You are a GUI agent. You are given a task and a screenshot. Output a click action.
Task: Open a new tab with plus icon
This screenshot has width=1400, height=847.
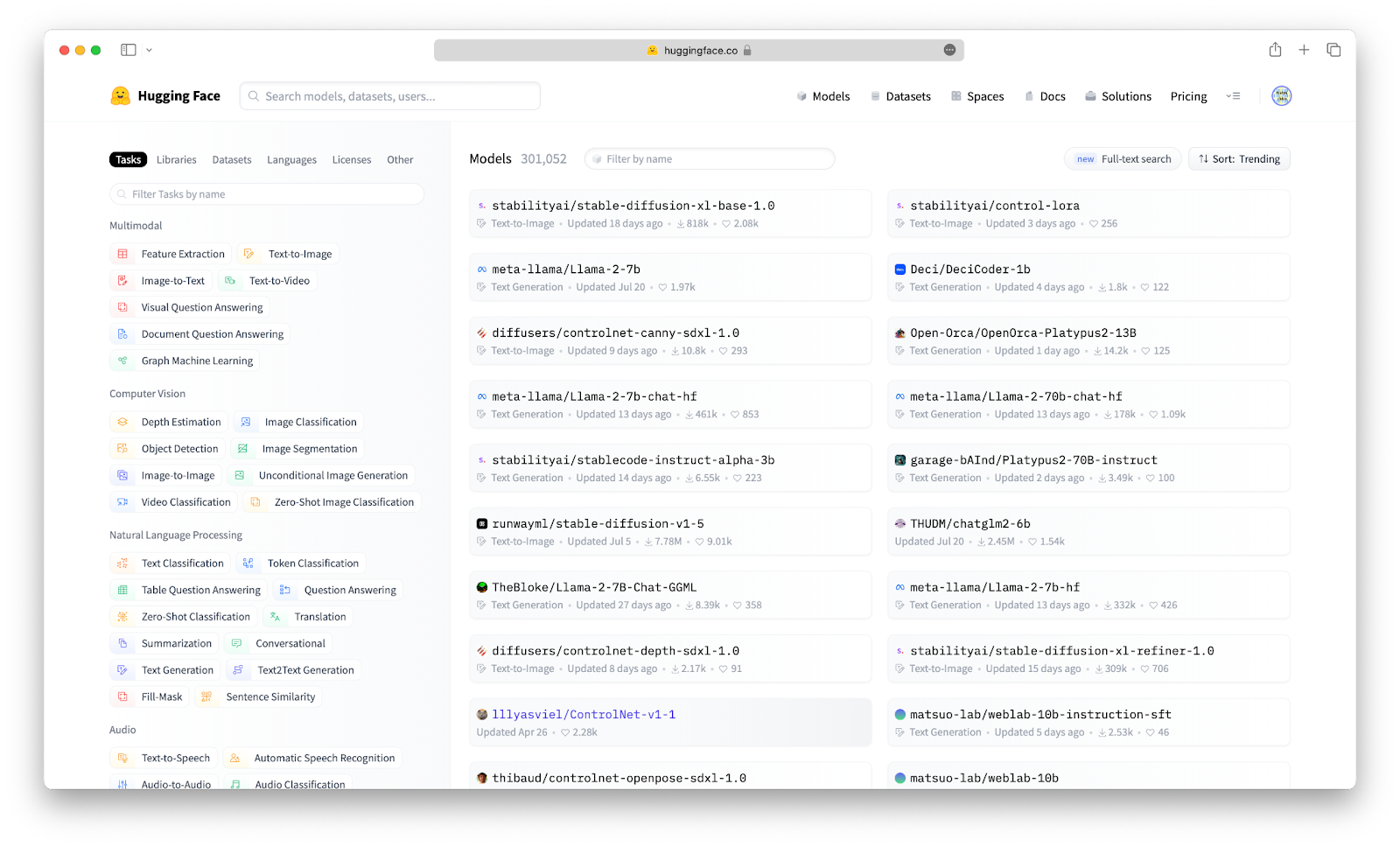point(1304,50)
